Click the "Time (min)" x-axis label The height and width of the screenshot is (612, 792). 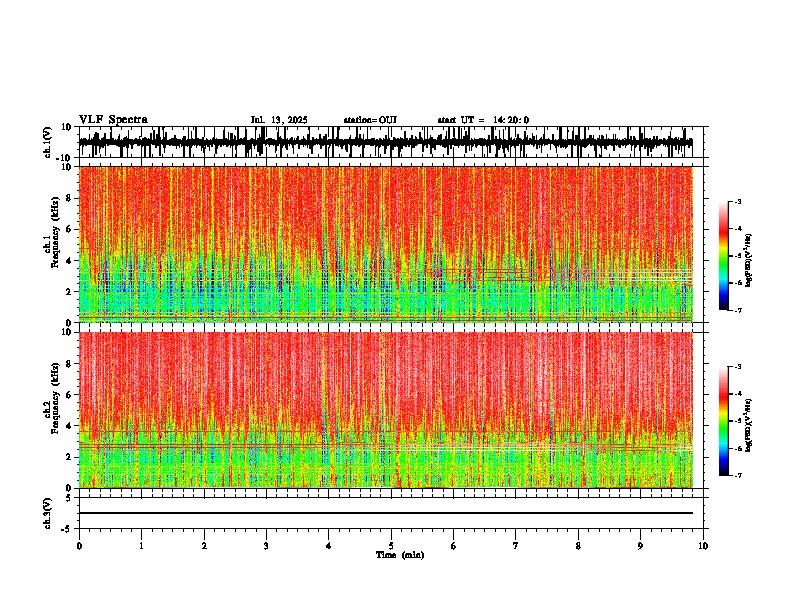400,555
